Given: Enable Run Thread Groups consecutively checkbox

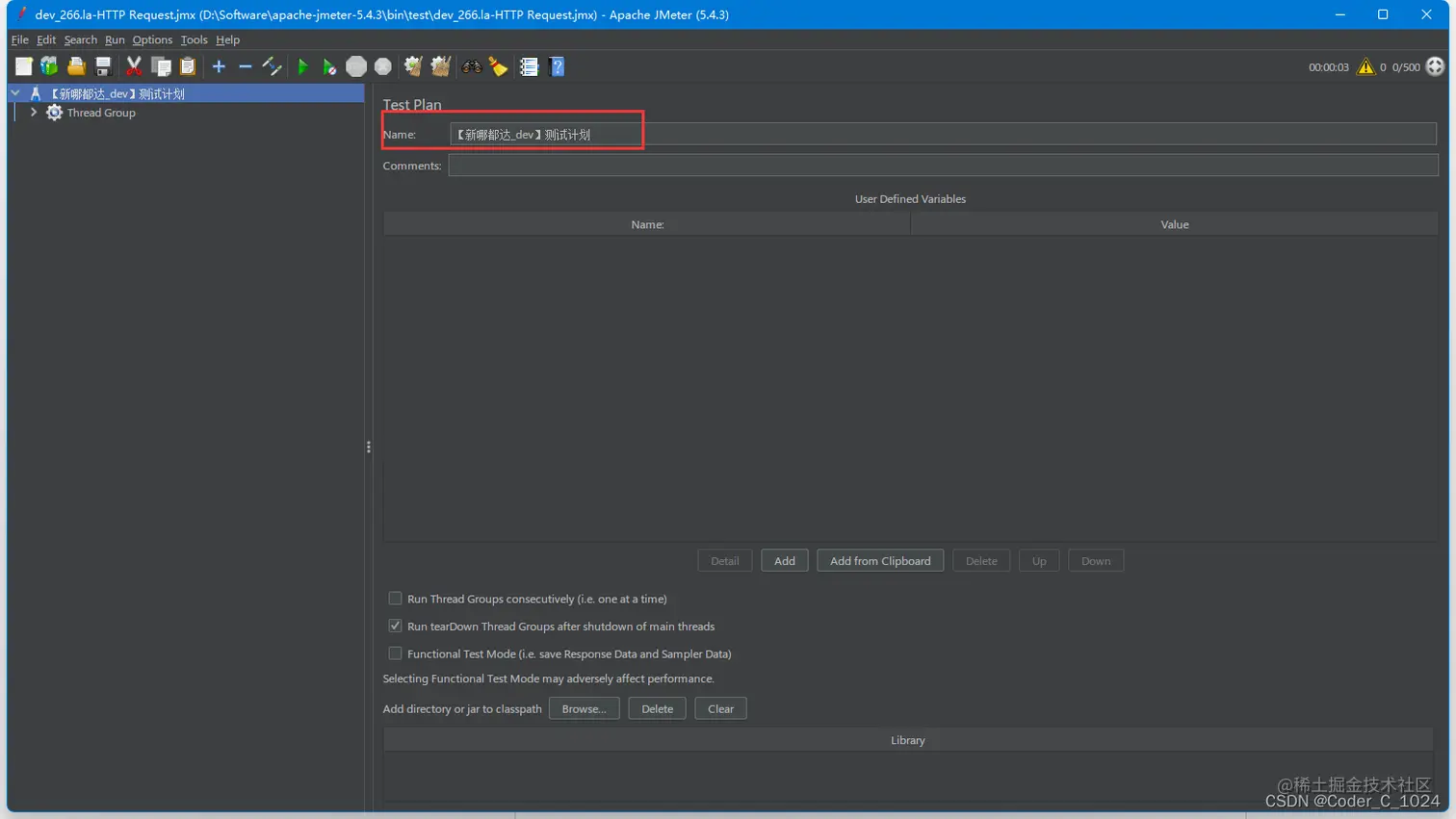Looking at the screenshot, I should pos(395,599).
